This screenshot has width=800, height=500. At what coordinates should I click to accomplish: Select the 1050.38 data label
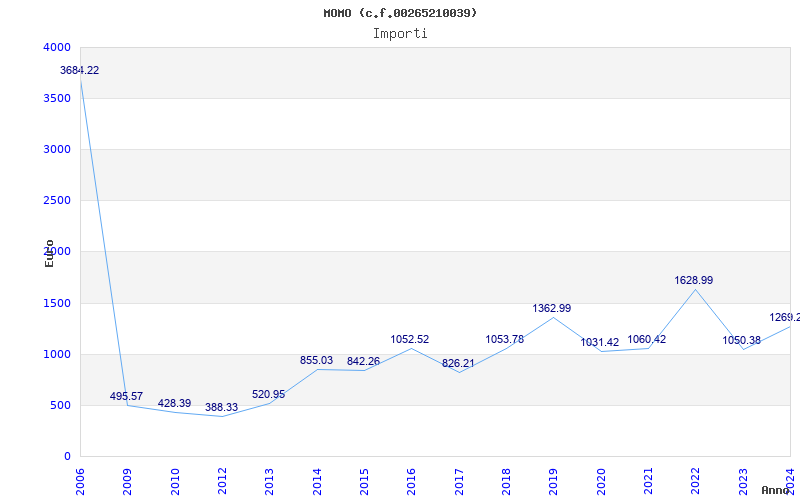(741, 341)
